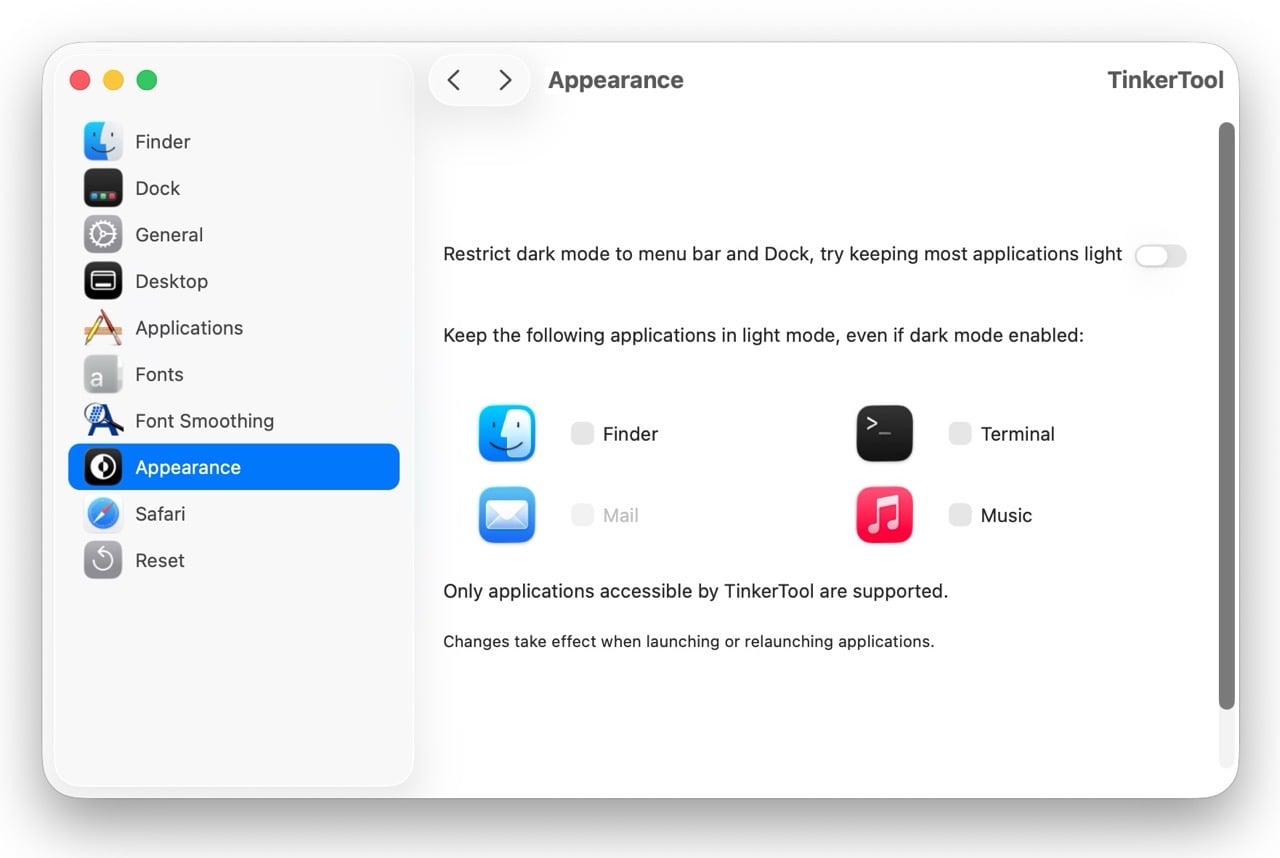Click the Music app icon
The height and width of the screenshot is (858, 1280).
click(884, 515)
